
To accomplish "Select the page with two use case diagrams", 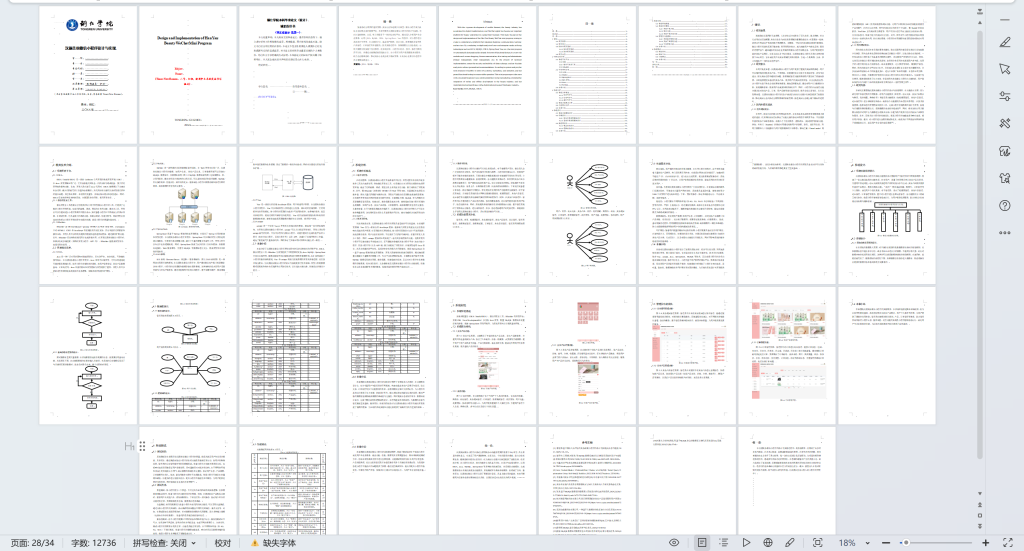I will (x=587, y=215).
